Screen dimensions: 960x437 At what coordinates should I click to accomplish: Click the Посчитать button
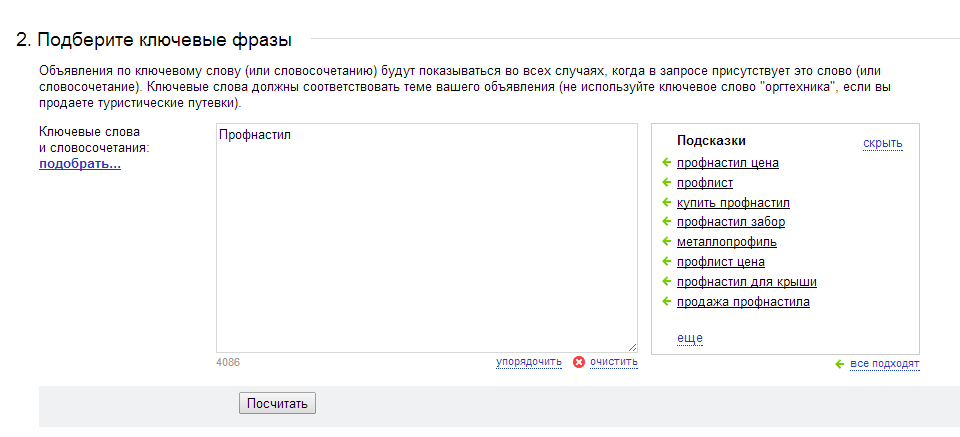277,403
